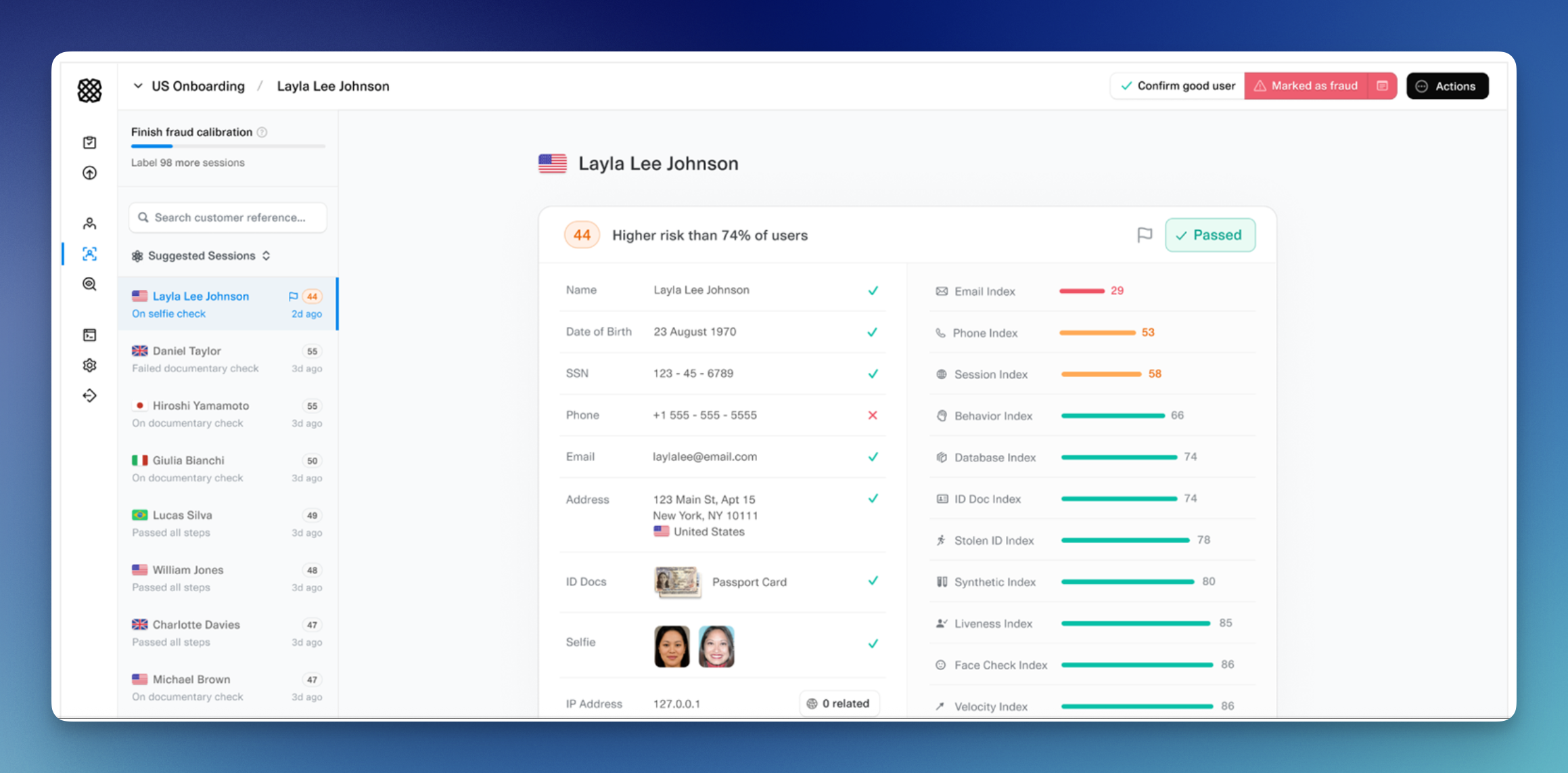Expand the US Onboarding dropdown chevron
Image resolution: width=1568 pixels, height=773 pixels.
coord(138,86)
